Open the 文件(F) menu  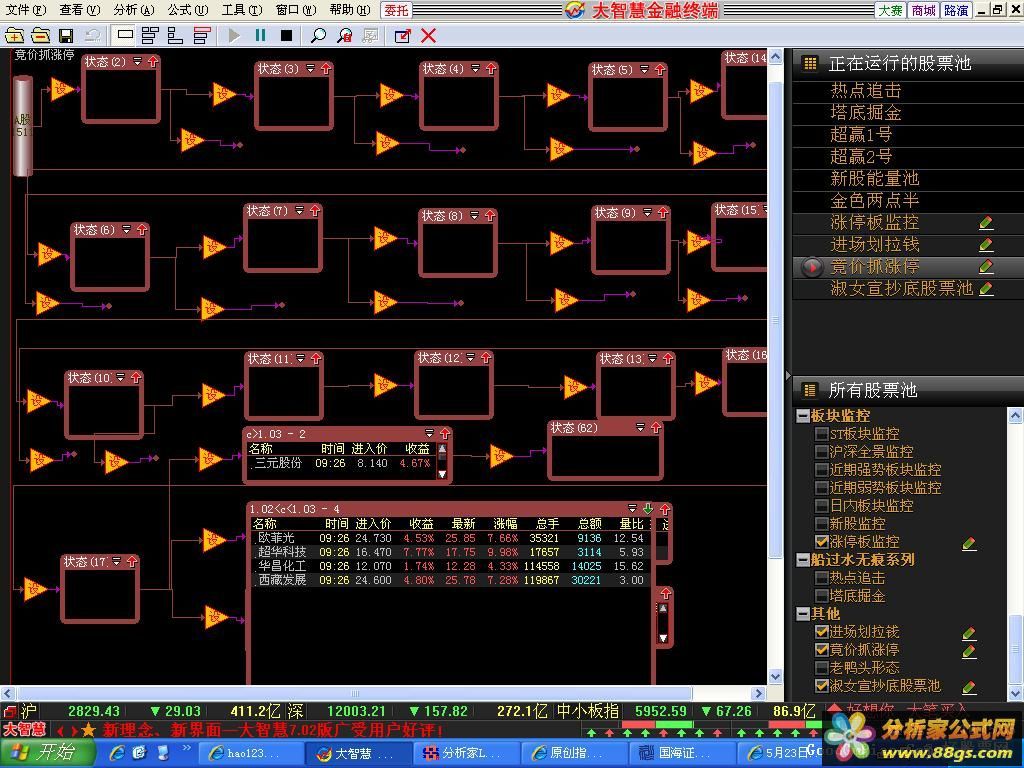[25, 10]
